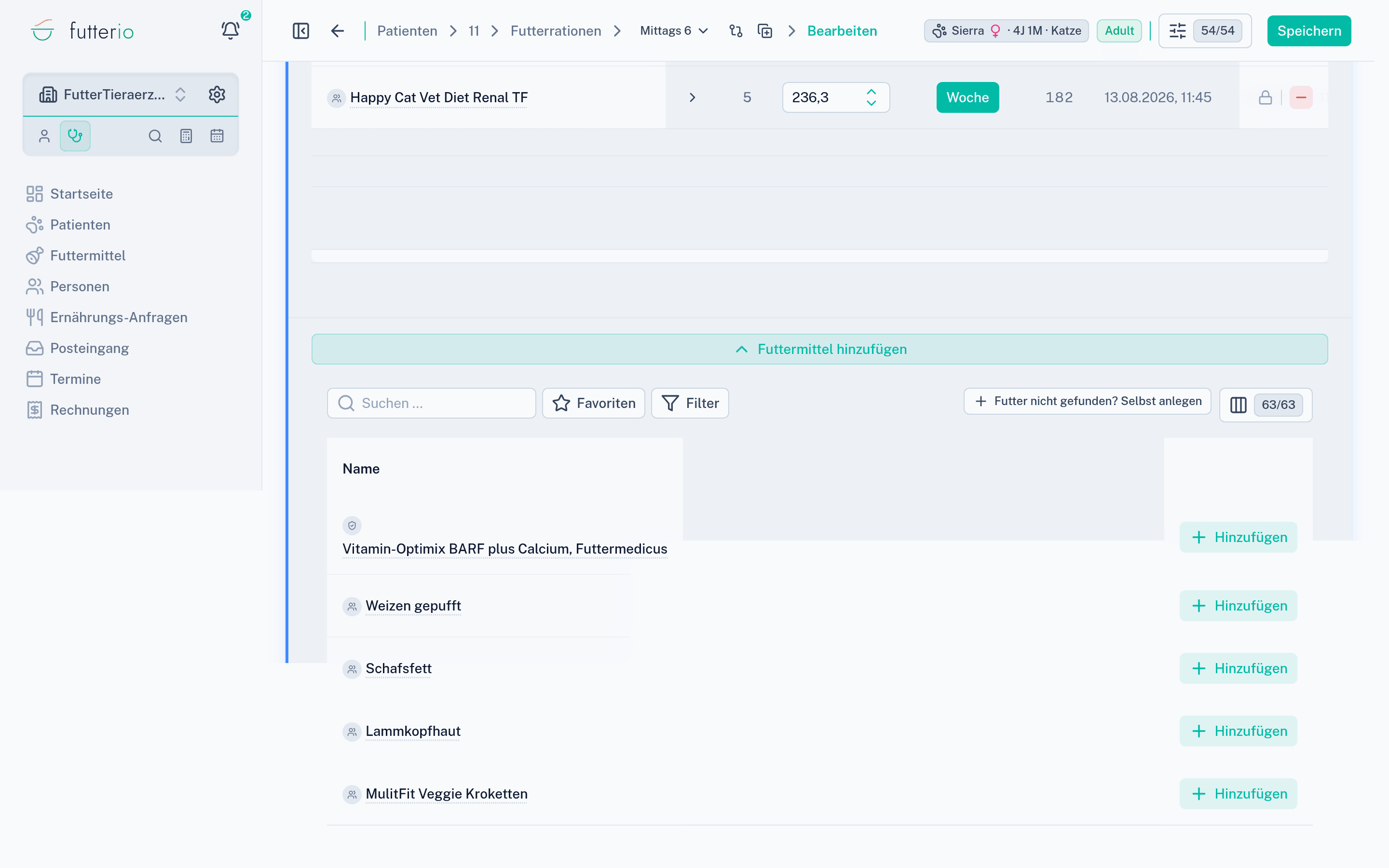Open the calendar icon in sidebar

(x=217, y=136)
